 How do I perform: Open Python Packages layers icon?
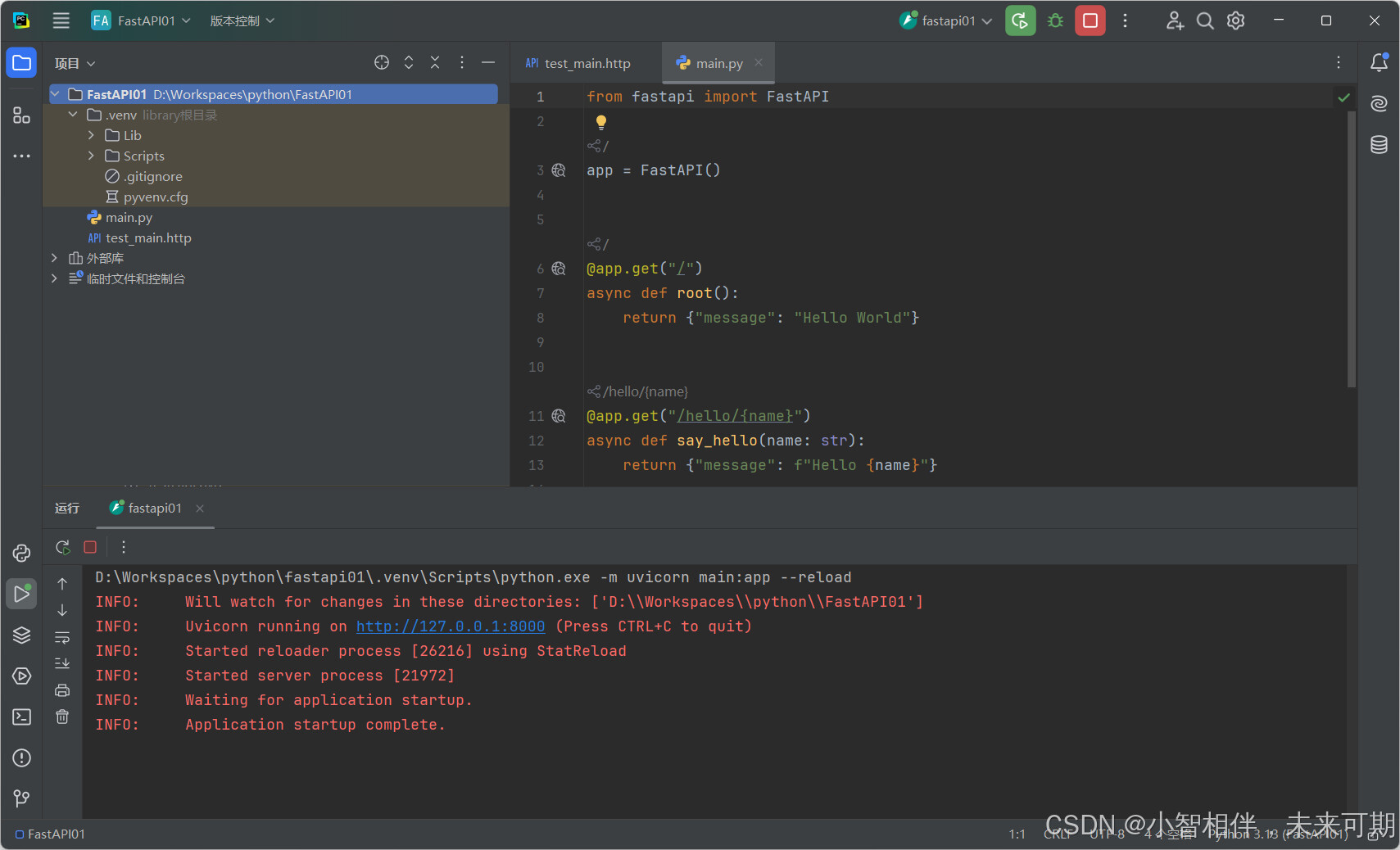pos(21,635)
